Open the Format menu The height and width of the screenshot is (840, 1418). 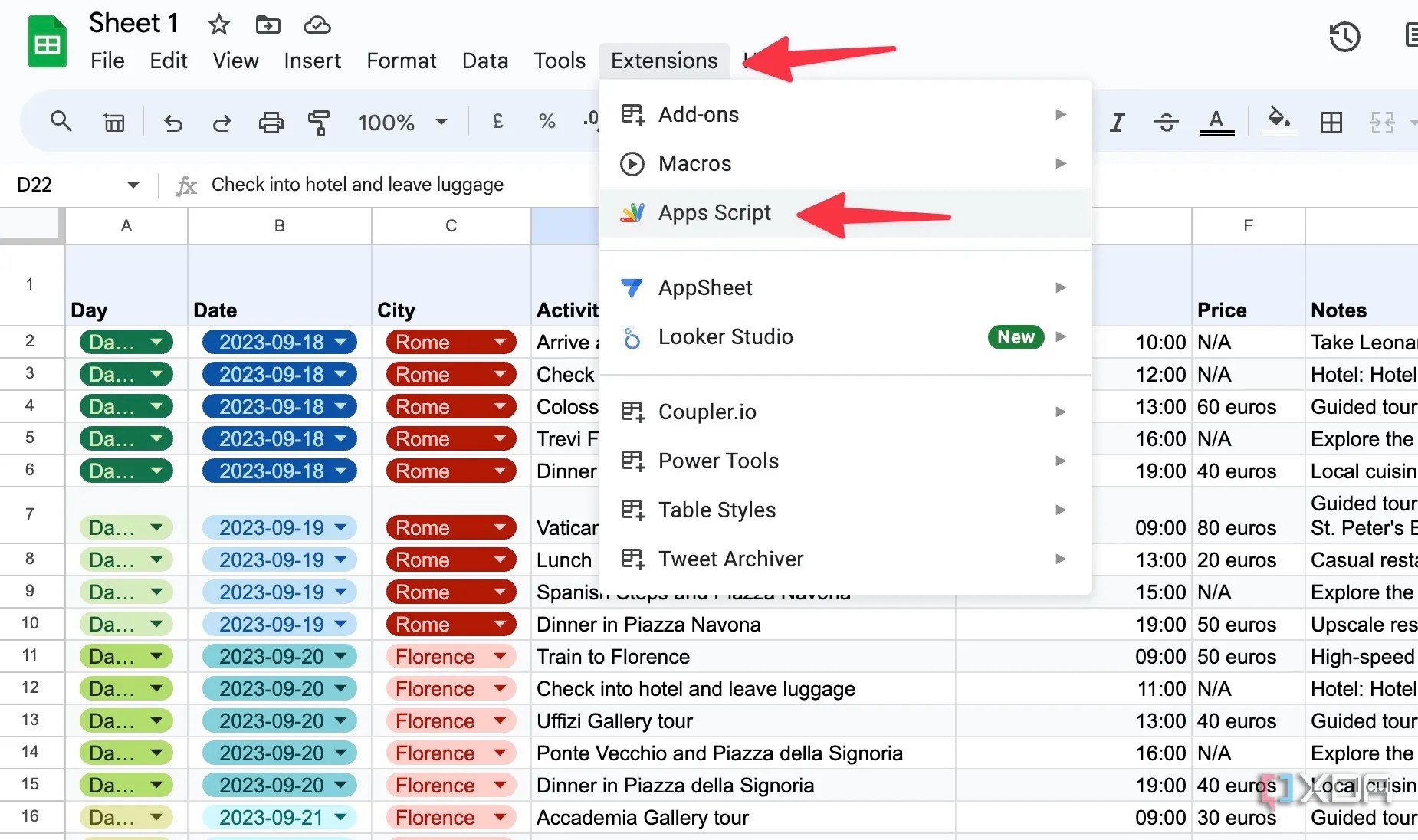(401, 61)
